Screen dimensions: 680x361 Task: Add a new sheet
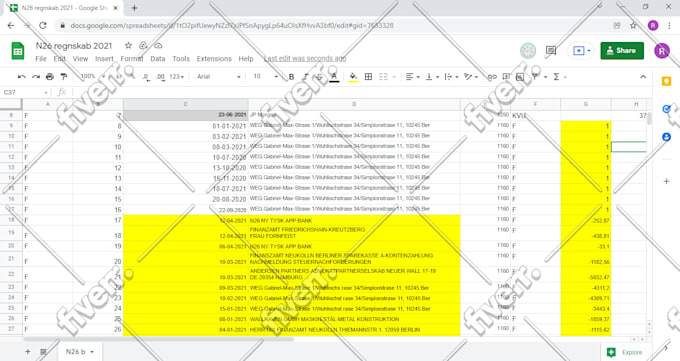pyautogui.click(x=28, y=351)
